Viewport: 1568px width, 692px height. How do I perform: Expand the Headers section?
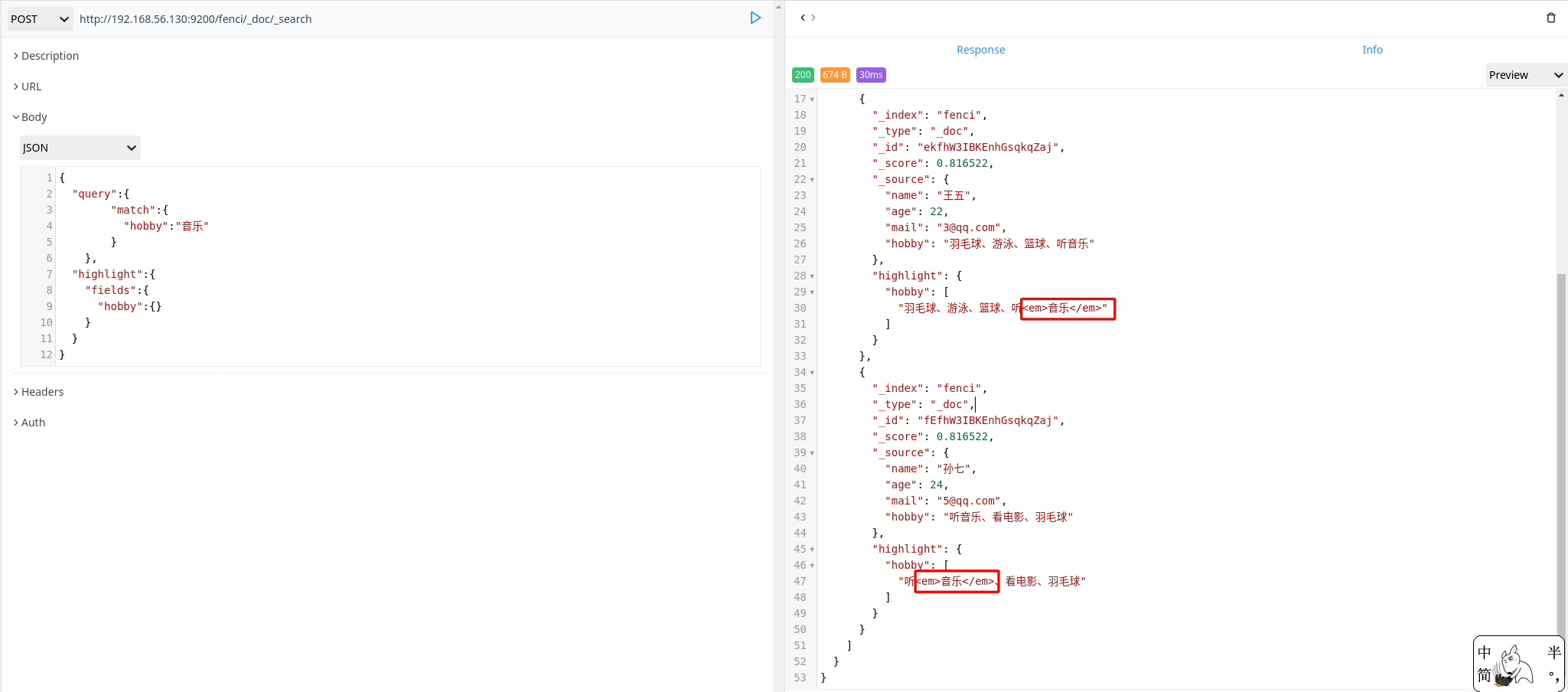click(x=42, y=391)
